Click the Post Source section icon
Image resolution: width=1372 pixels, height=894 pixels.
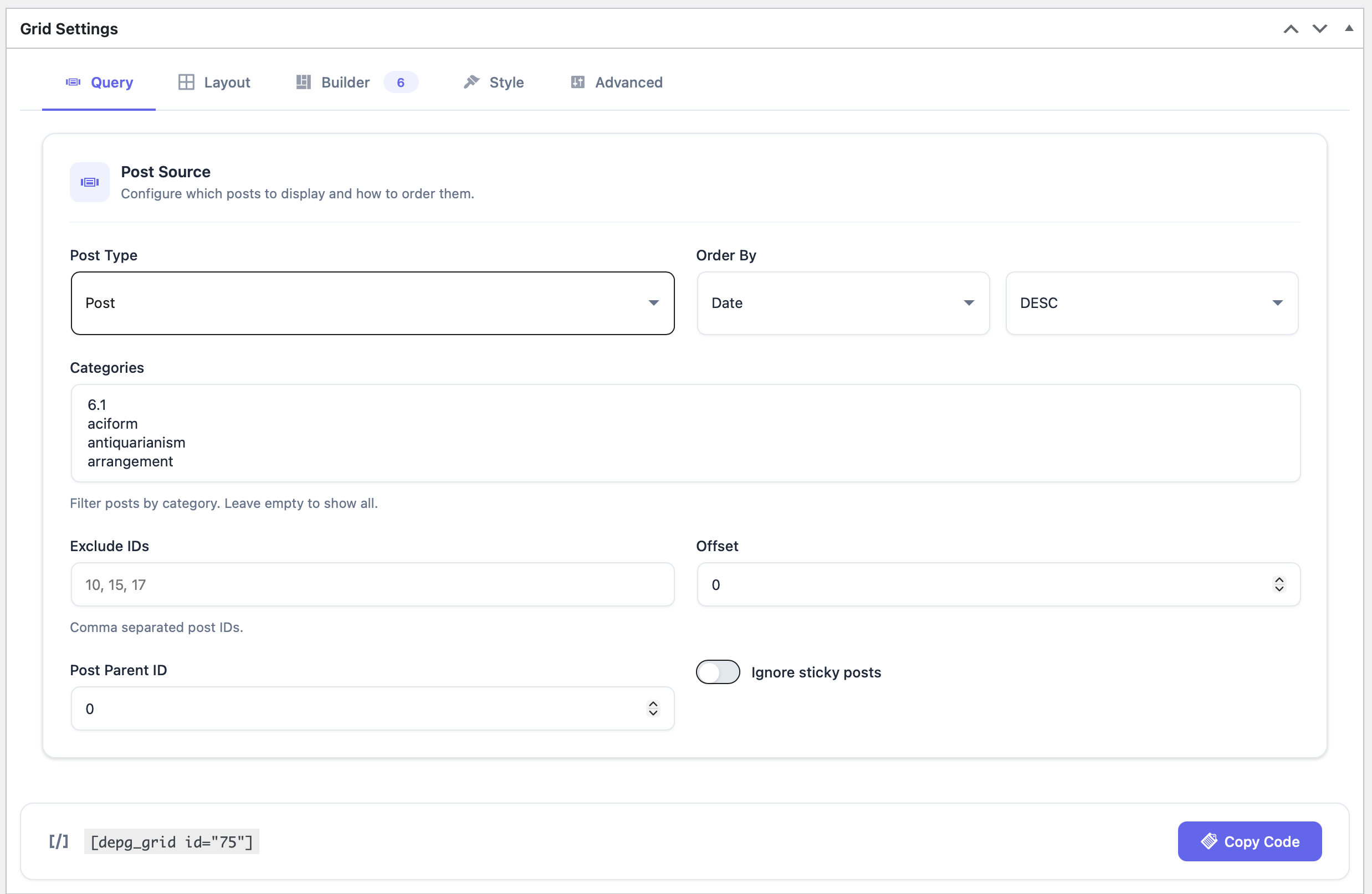pyautogui.click(x=90, y=182)
